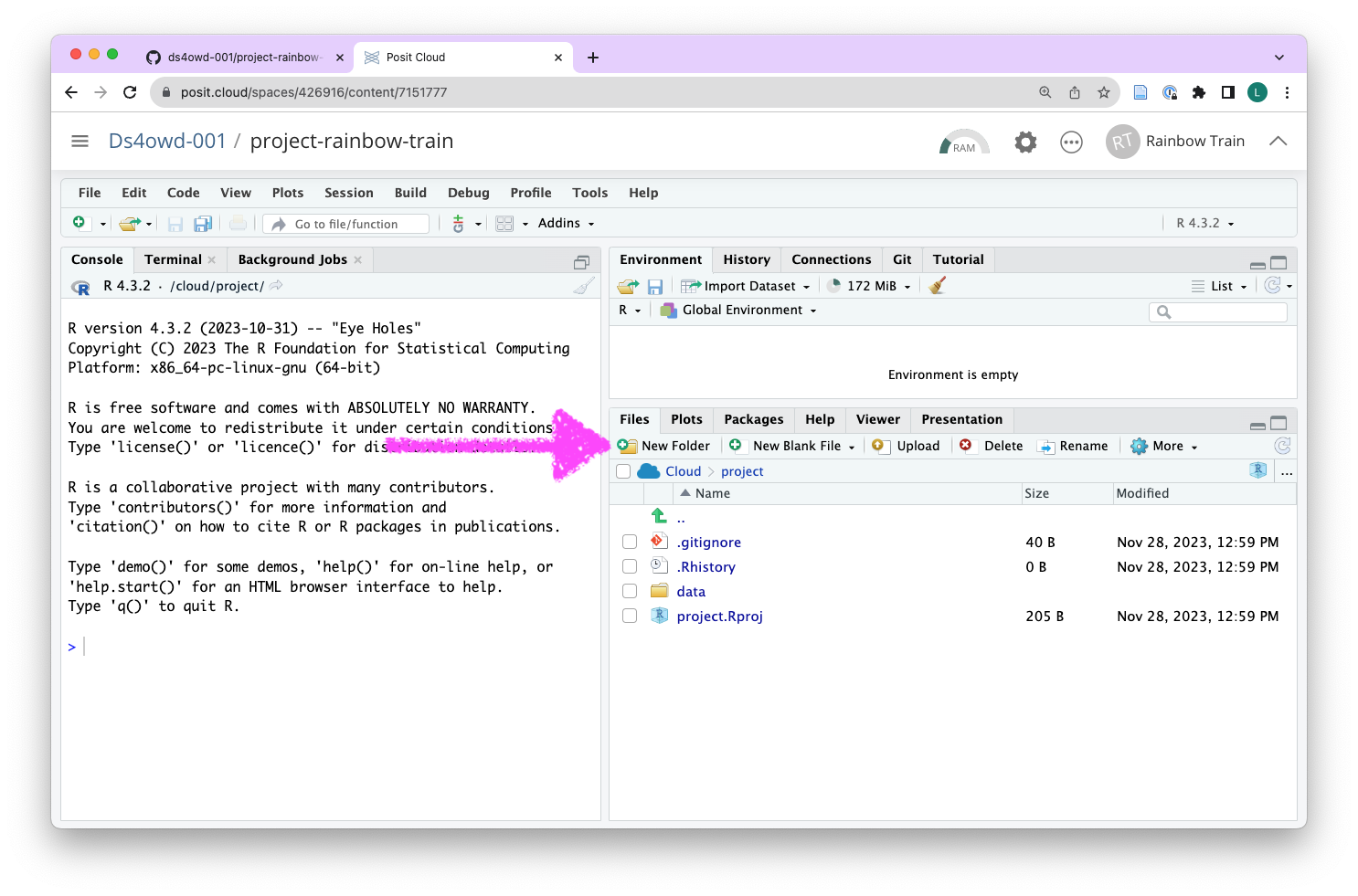Open the More dropdown in Files pane
The image size is (1358, 896).
(x=1165, y=446)
